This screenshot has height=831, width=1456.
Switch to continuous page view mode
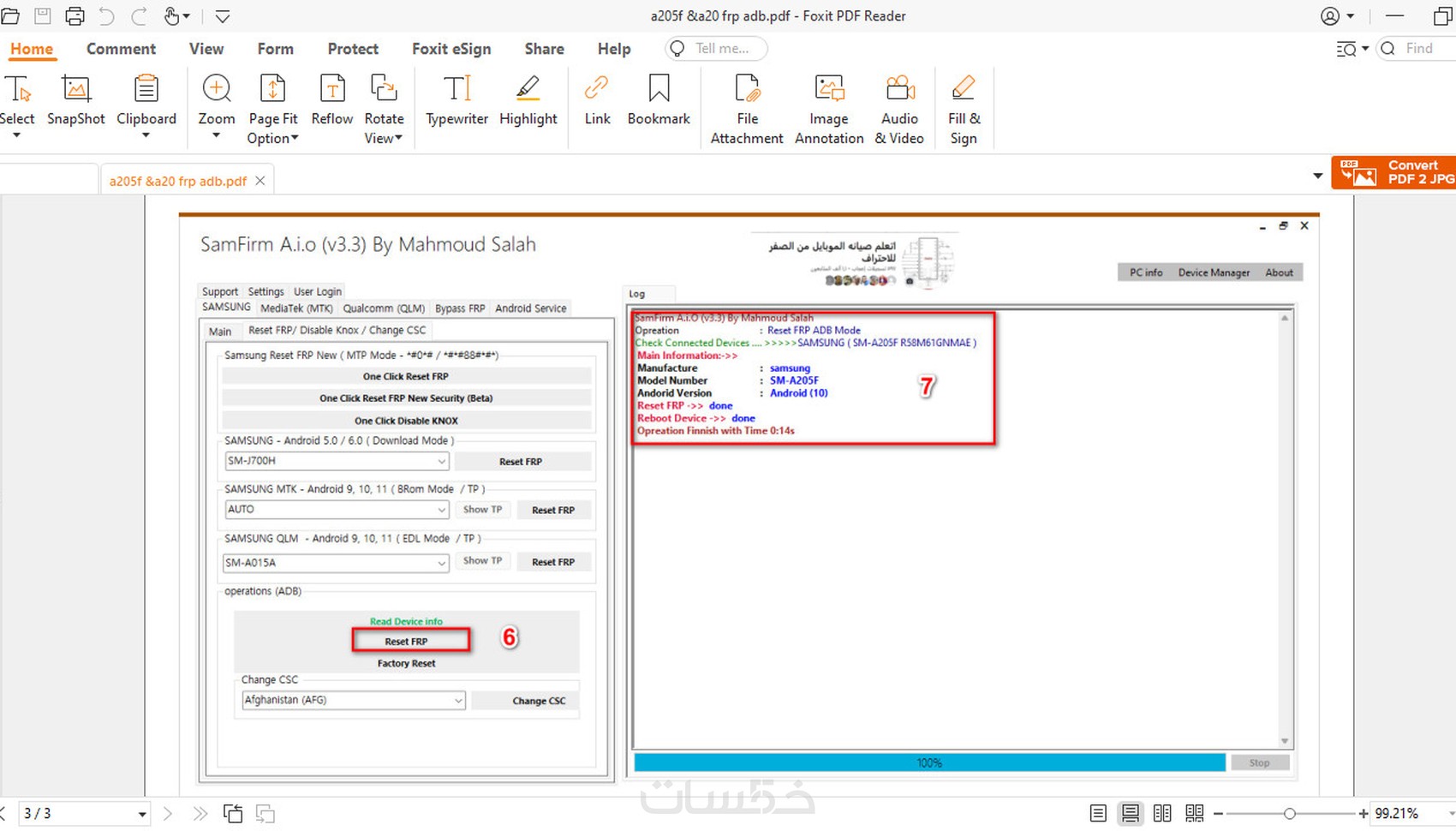(1131, 814)
